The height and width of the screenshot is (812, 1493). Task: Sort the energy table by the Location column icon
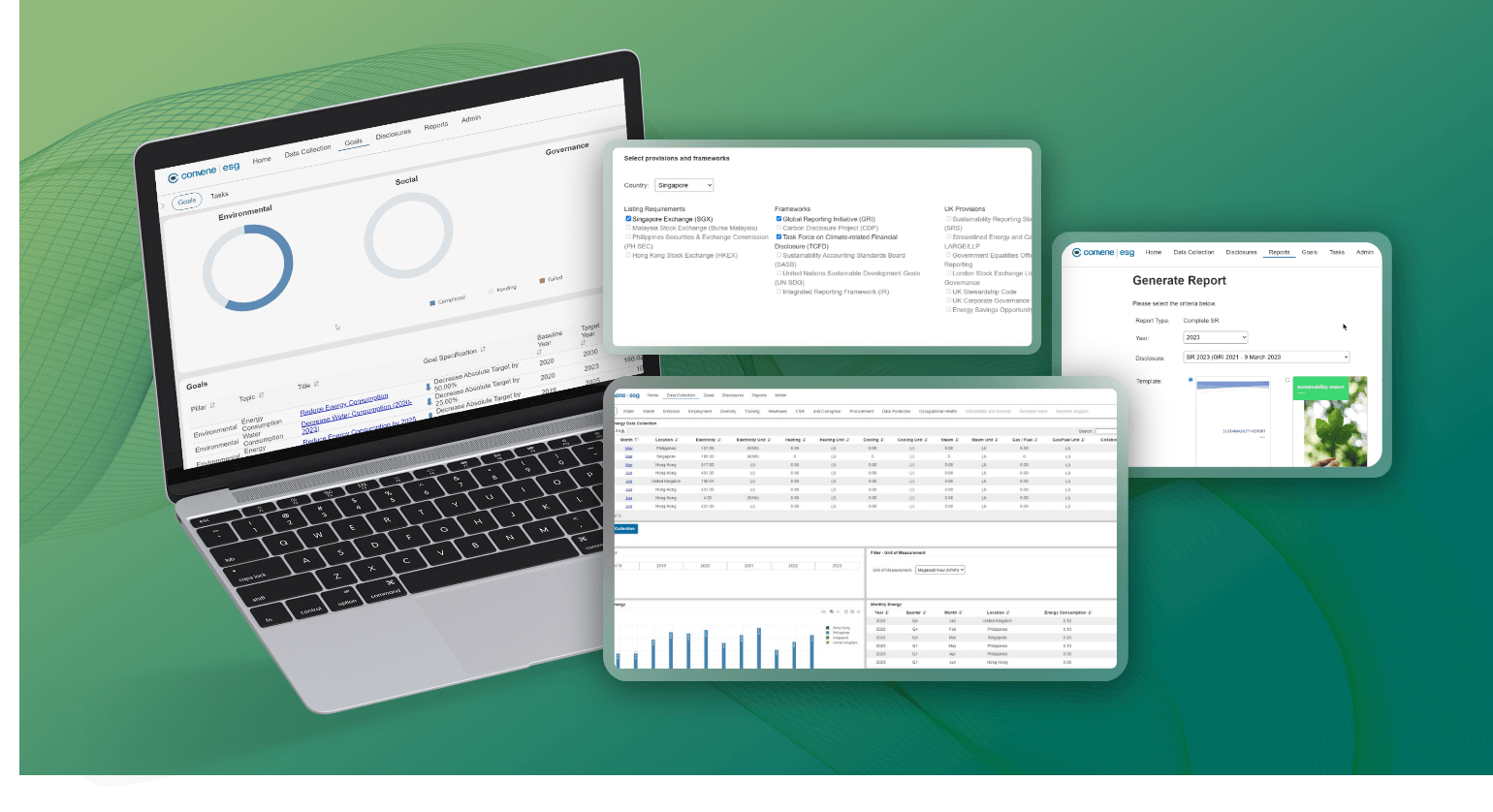(x=677, y=440)
